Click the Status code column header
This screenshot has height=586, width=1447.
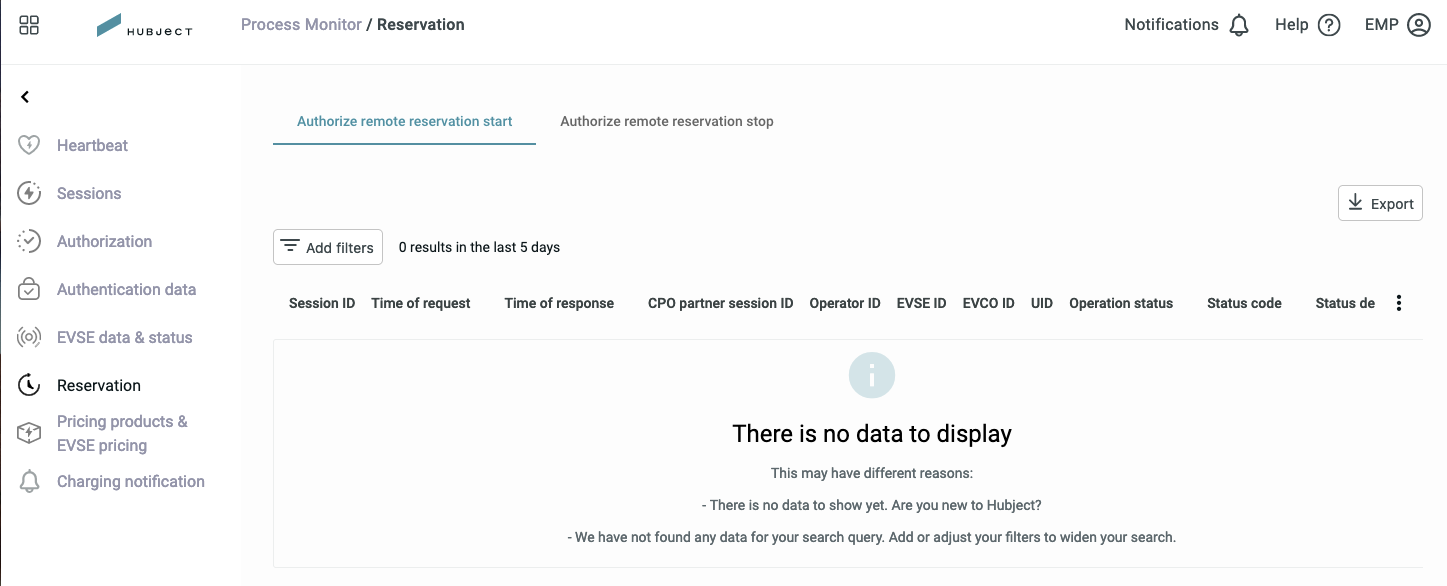click(x=1244, y=303)
